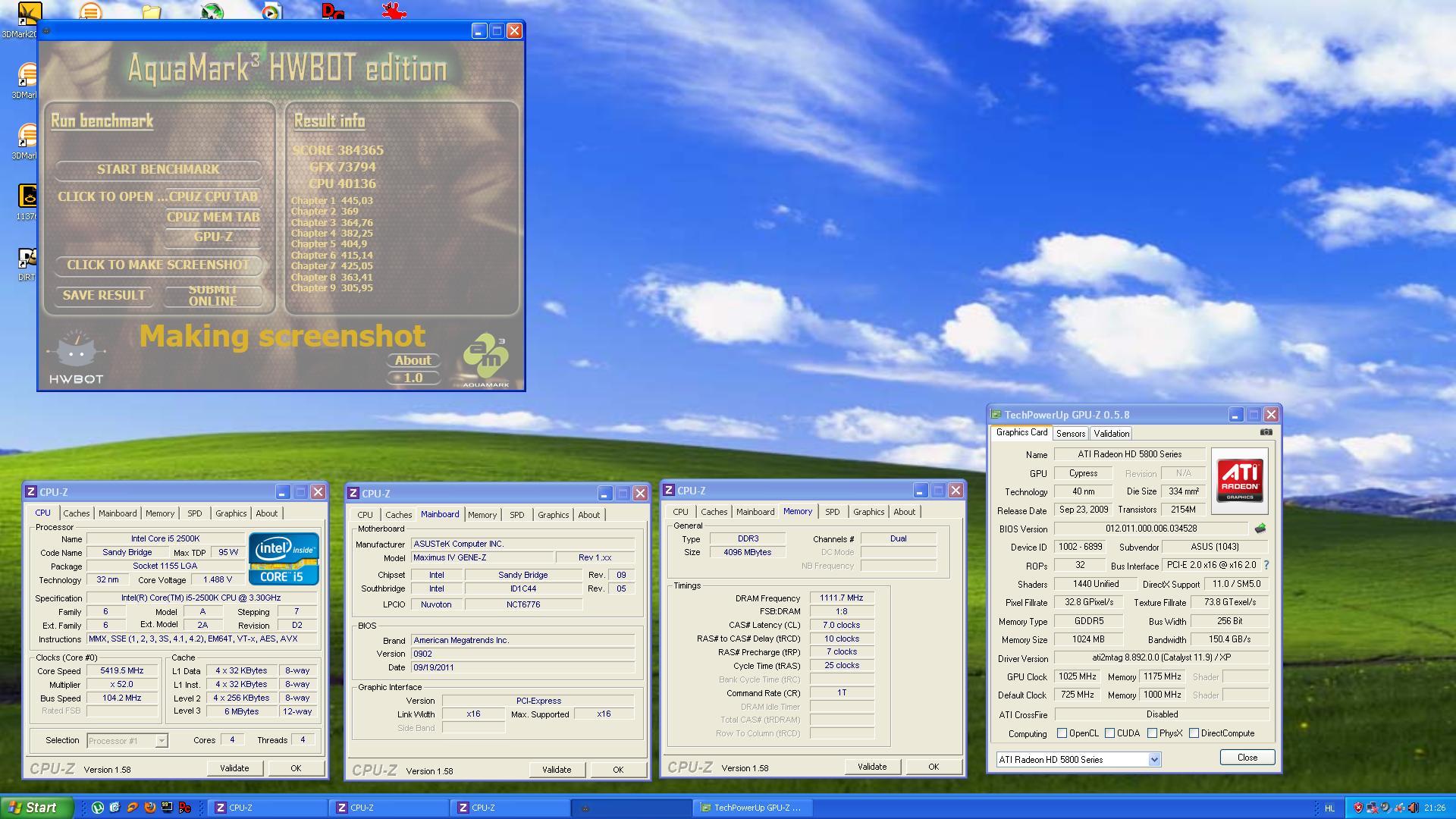Open the DiRT game shortcut icon
The image size is (1456, 819).
tap(27, 259)
